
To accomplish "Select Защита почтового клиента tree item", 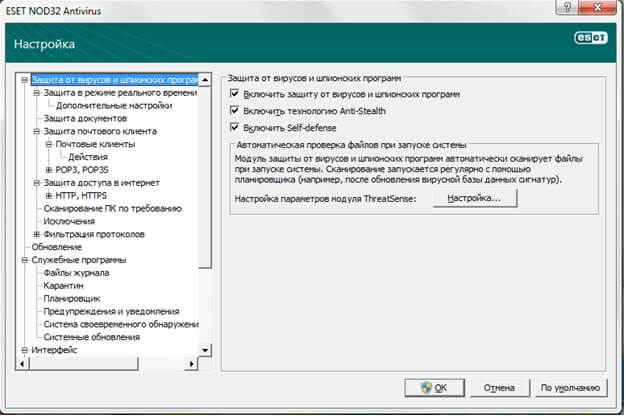I will click(x=100, y=131).
